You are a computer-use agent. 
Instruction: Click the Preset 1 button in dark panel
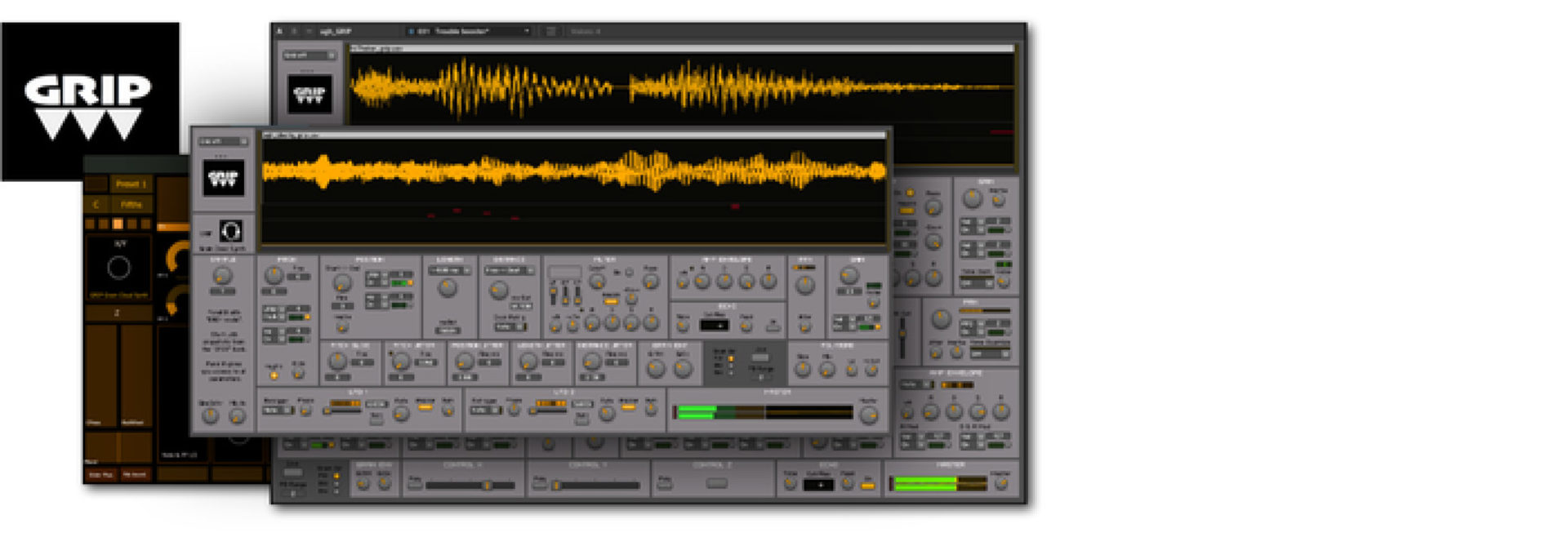click(x=131, y=184)
